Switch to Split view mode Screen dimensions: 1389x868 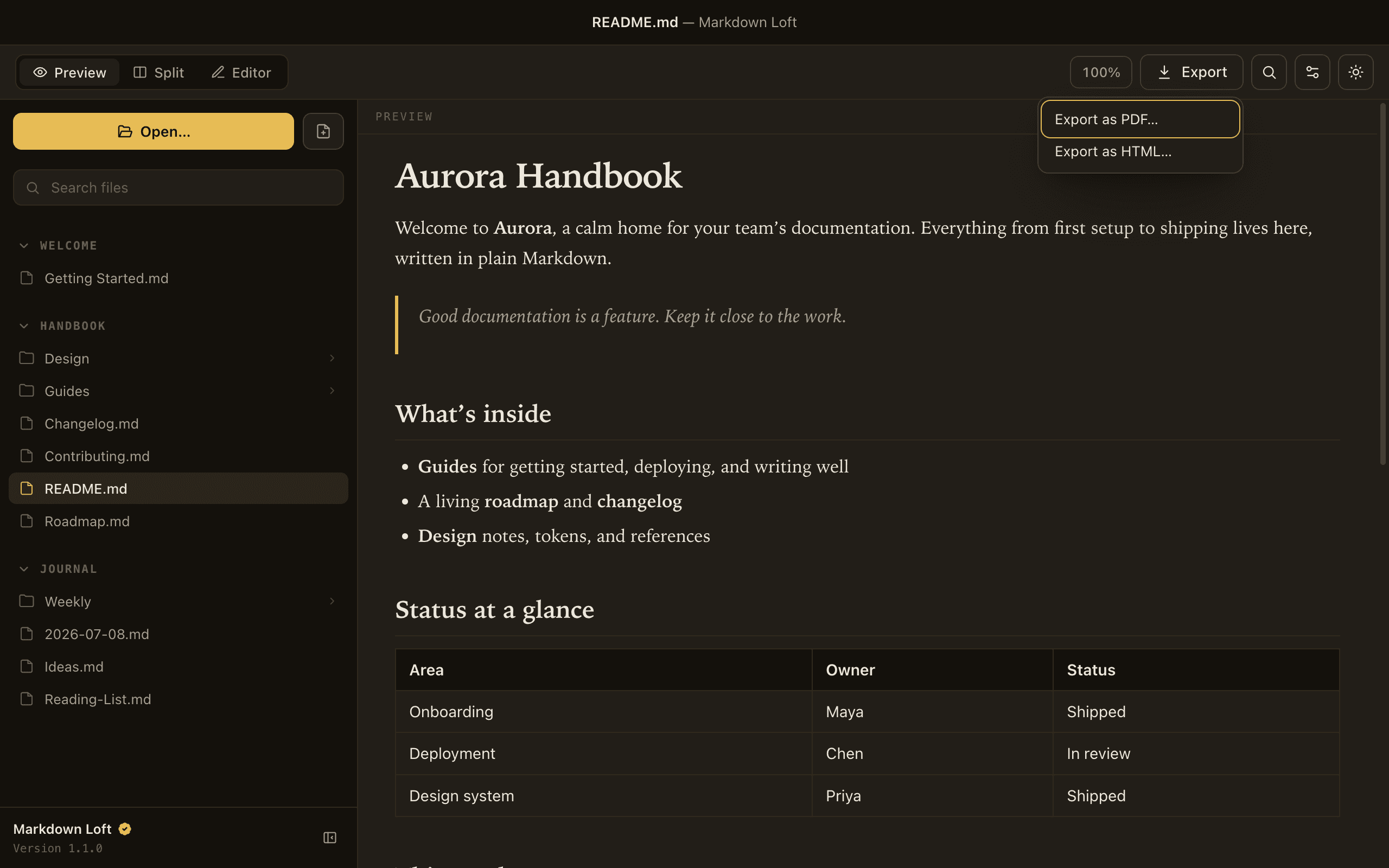click(158, 72)
